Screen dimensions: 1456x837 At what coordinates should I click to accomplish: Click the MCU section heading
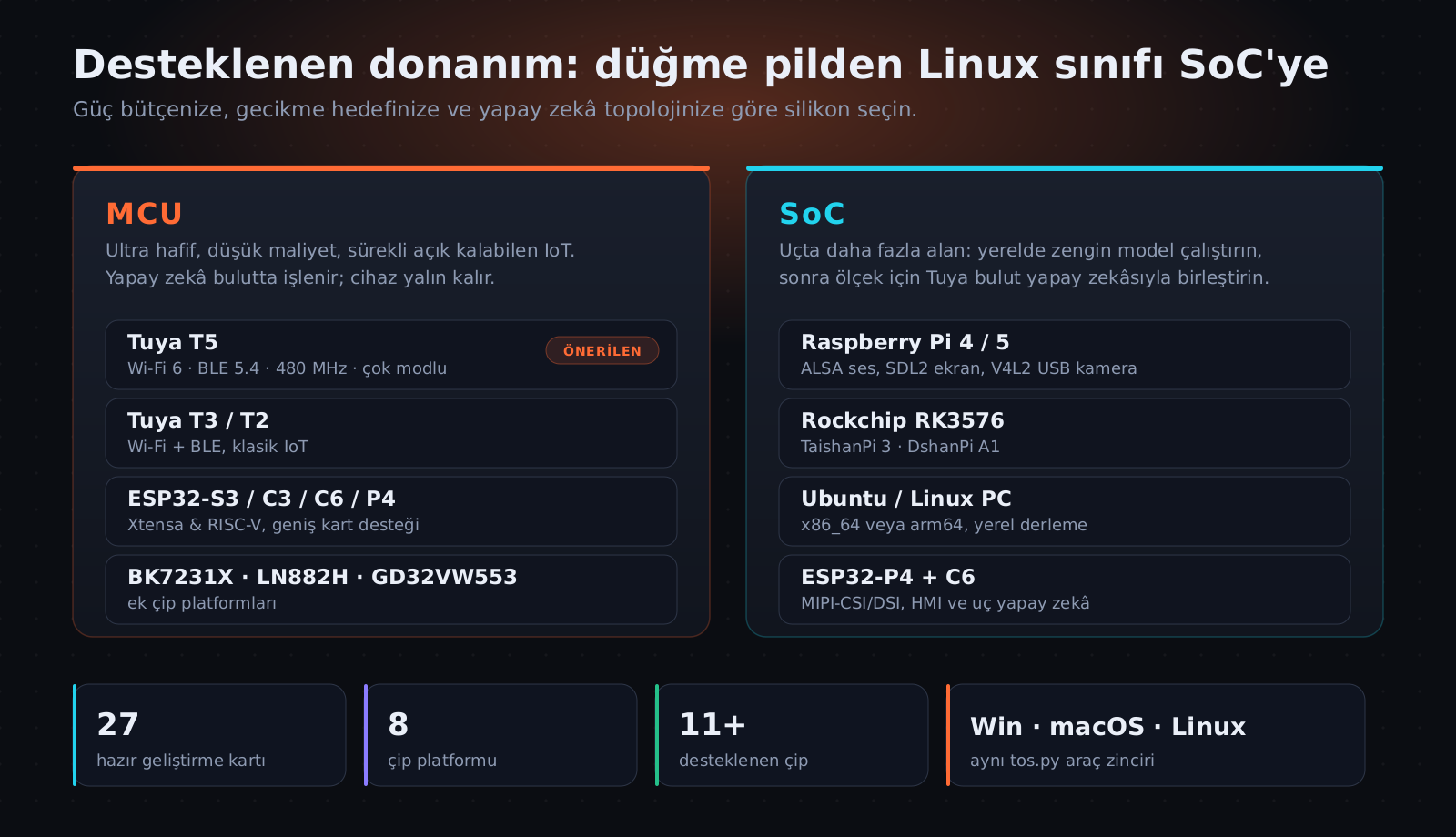pyautogui.click(x=145, y=214)
